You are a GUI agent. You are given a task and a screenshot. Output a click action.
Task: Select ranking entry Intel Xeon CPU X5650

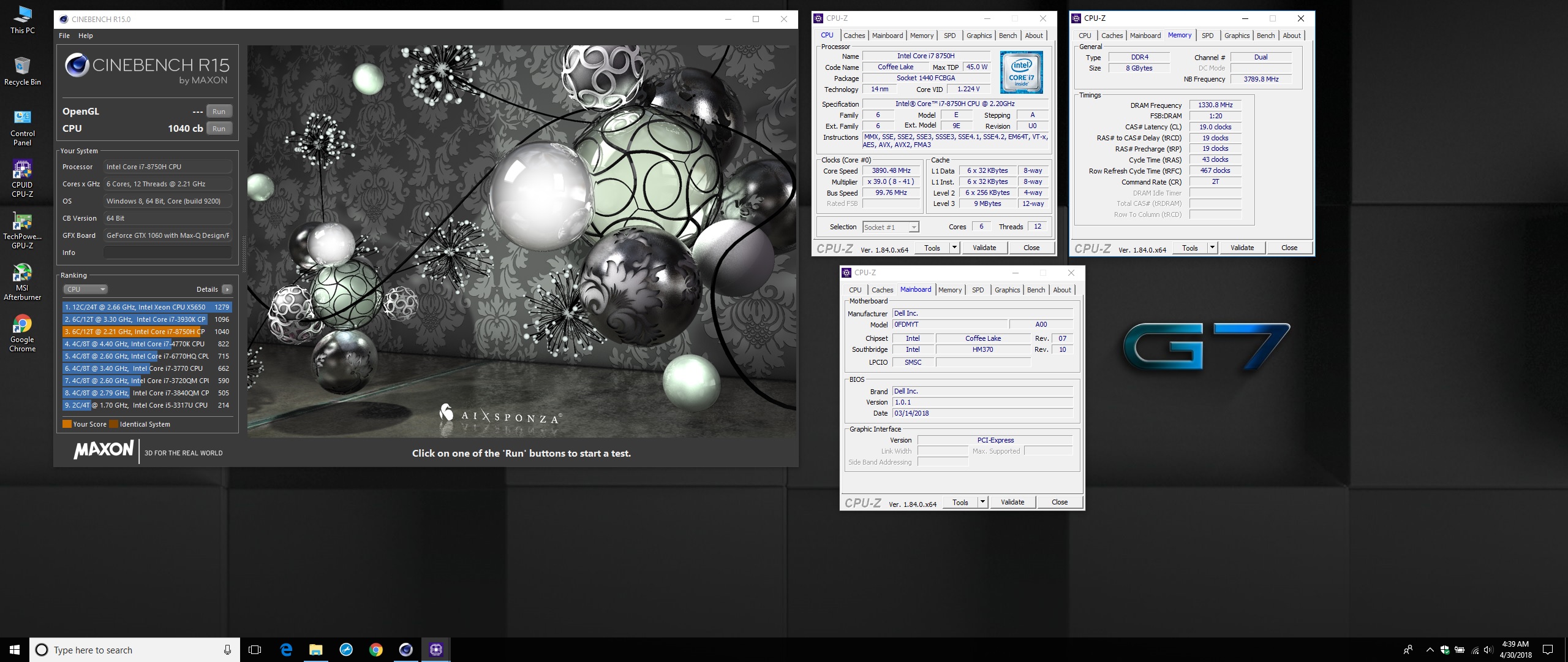(147, 307)
